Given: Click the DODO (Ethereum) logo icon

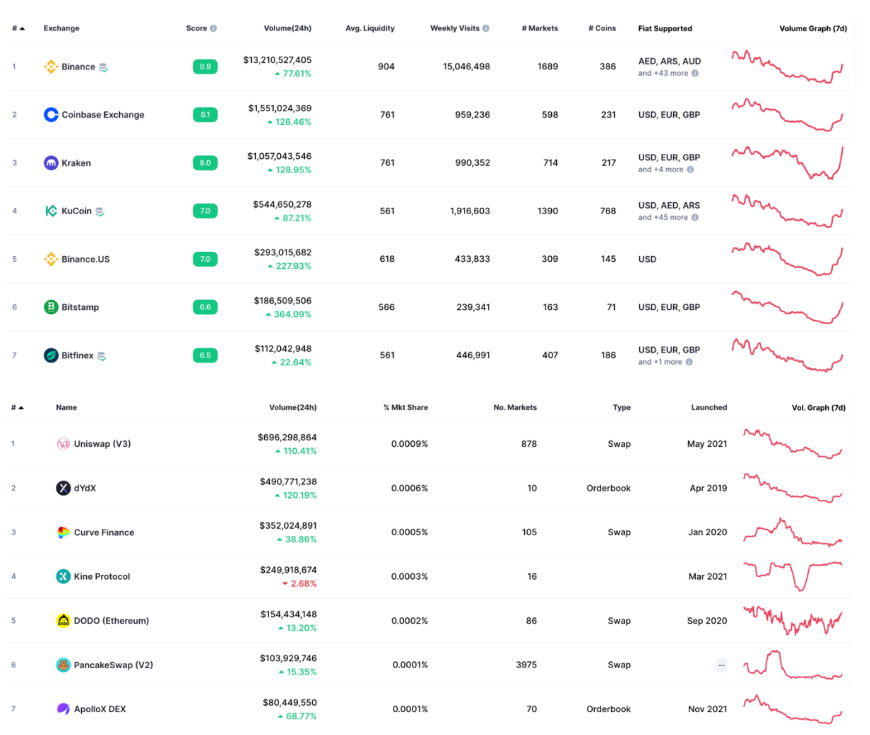Looking at the screenshot, I should [63, 621].
